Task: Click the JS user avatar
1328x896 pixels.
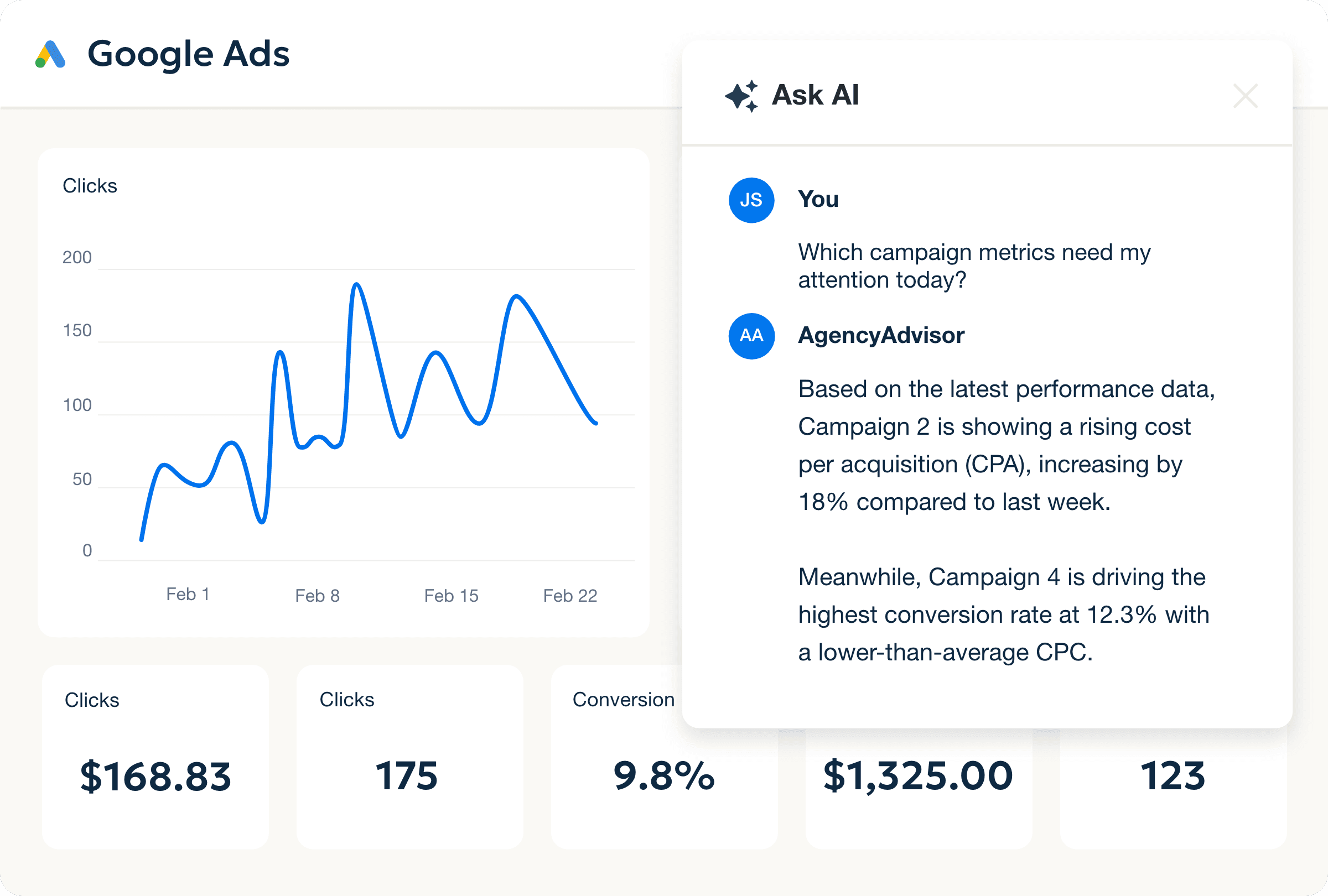Action: (751, 200)
